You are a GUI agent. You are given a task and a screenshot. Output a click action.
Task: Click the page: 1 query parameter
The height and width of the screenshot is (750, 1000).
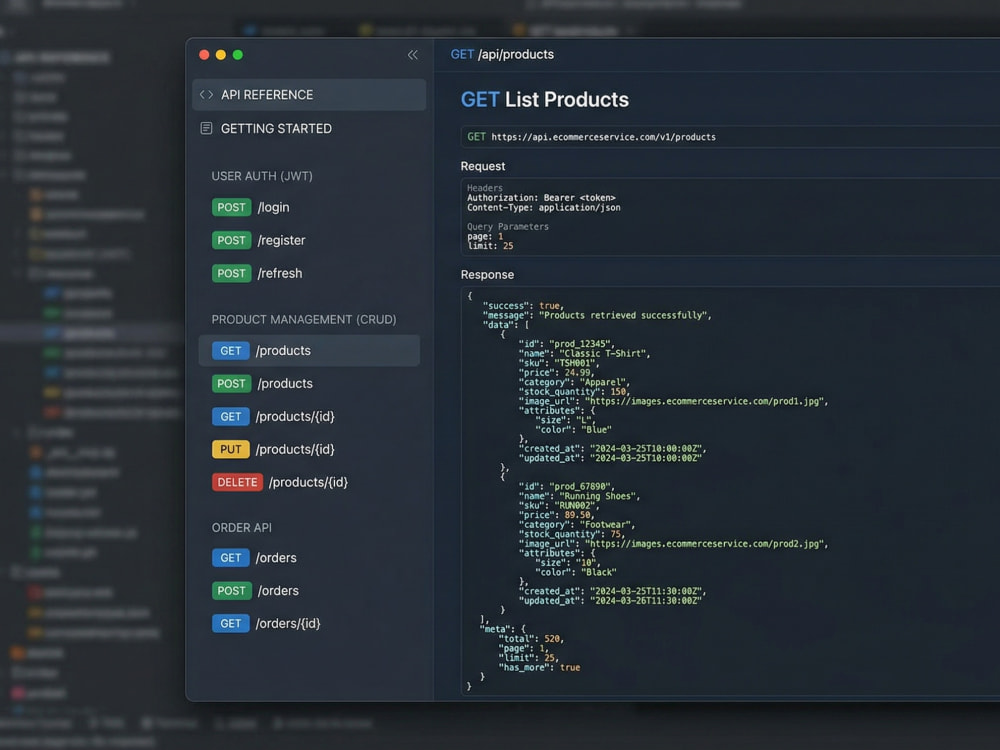tap(485, 237)
